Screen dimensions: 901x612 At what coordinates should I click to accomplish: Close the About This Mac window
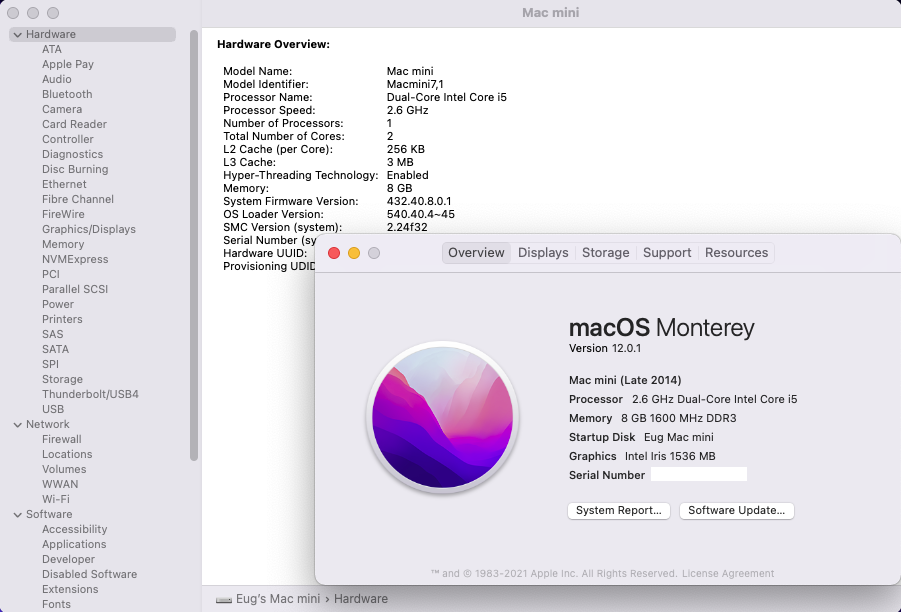[334, 253]
